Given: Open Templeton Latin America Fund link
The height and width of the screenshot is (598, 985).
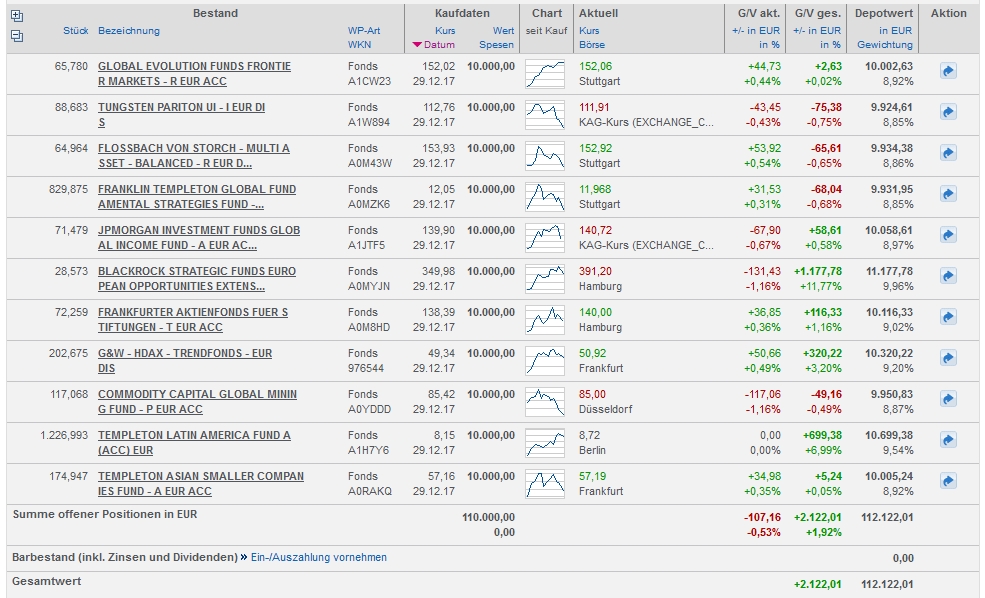Looking at the screenshot, I should pos(194,443).
